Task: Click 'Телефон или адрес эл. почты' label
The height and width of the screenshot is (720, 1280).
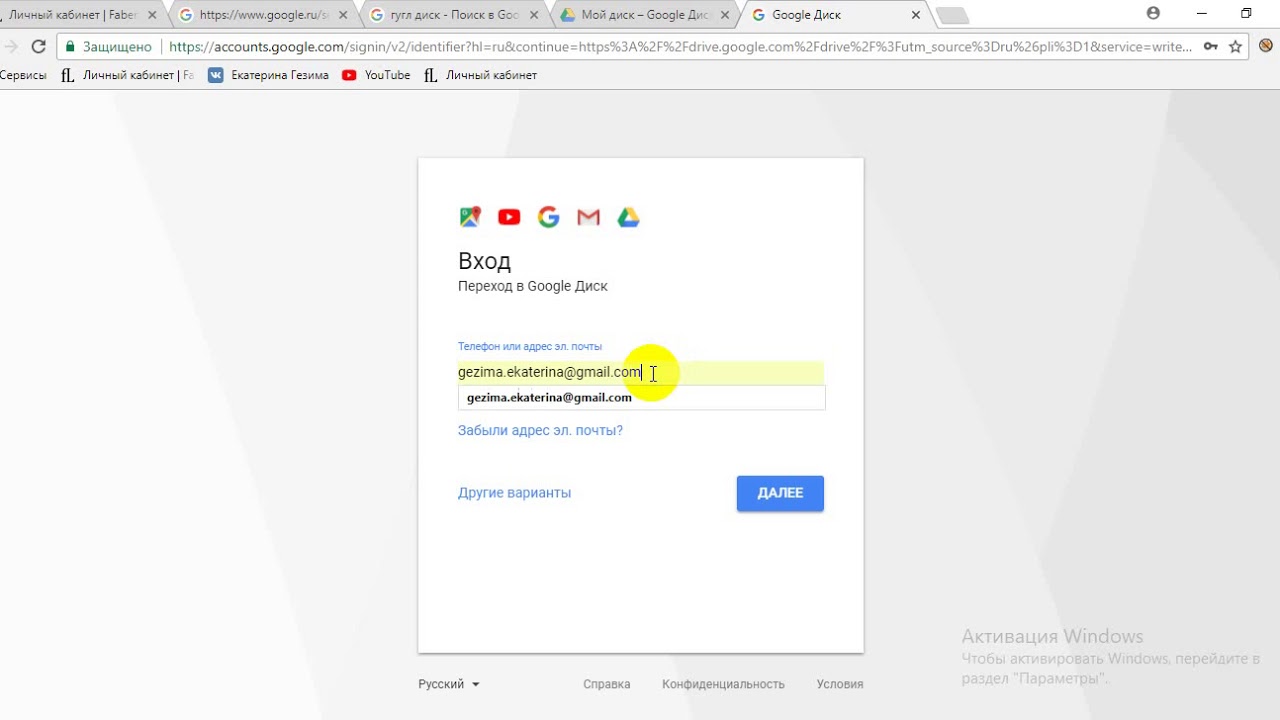Action: coord(530,346)
